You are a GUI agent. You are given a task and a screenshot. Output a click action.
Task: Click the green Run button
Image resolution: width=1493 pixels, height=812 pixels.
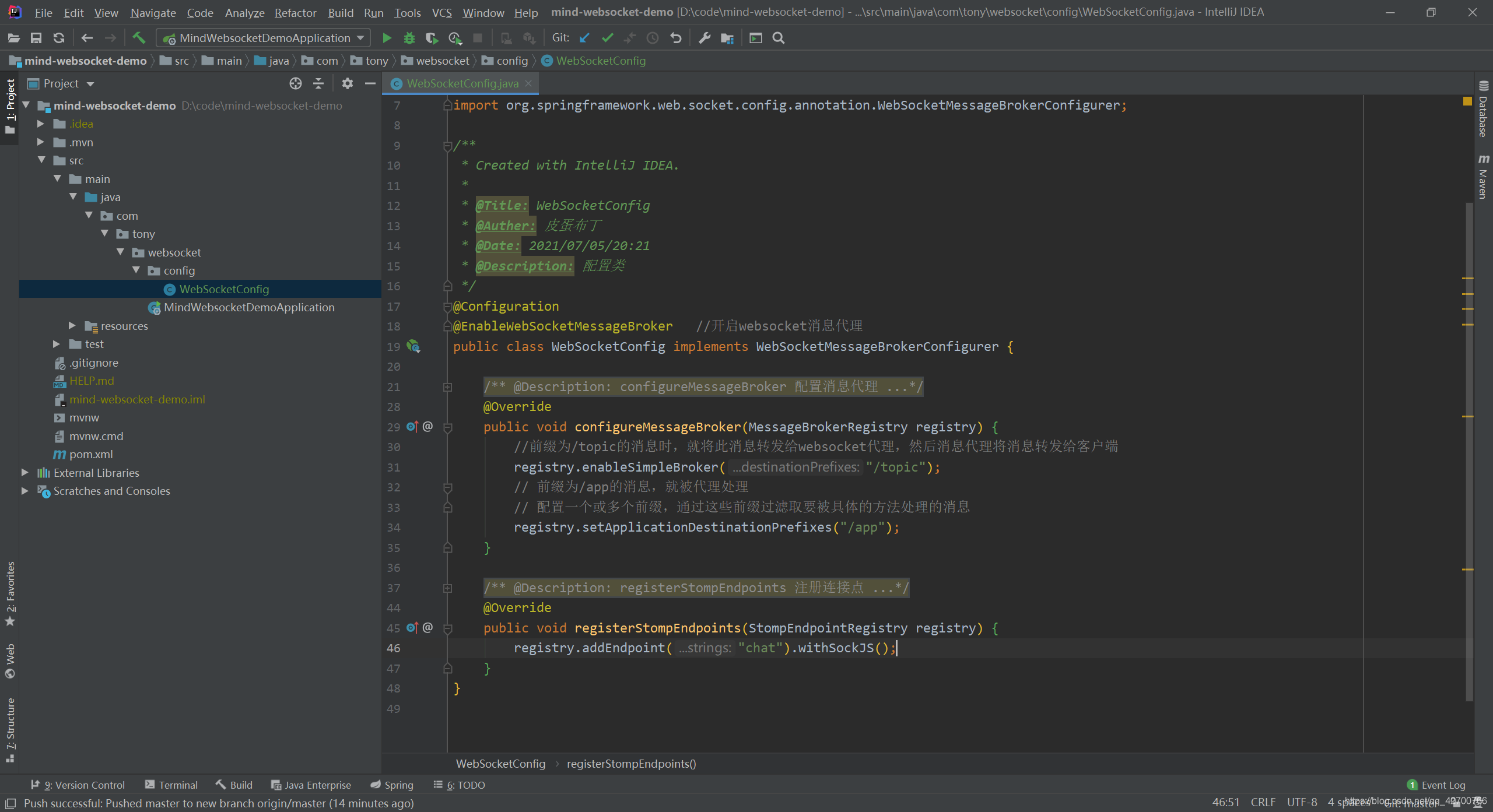click(386, 38)
